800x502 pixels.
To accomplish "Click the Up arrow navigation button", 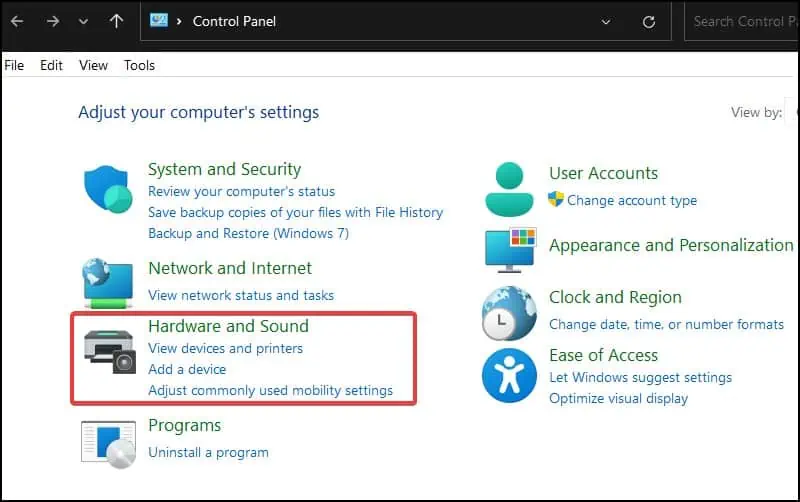I will (117, 21).
